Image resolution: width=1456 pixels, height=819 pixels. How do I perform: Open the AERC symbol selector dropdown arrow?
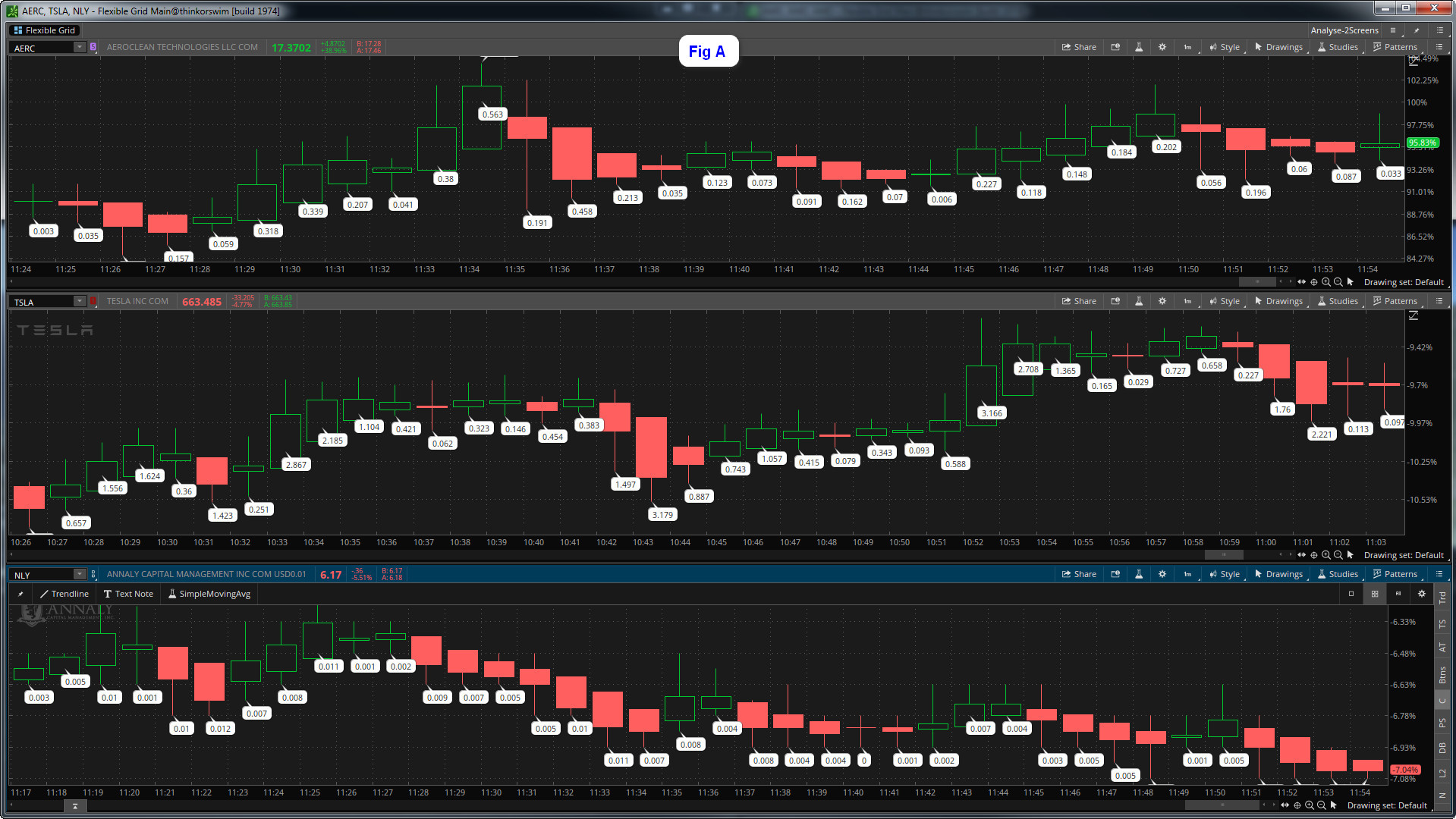tap(80, 47)
